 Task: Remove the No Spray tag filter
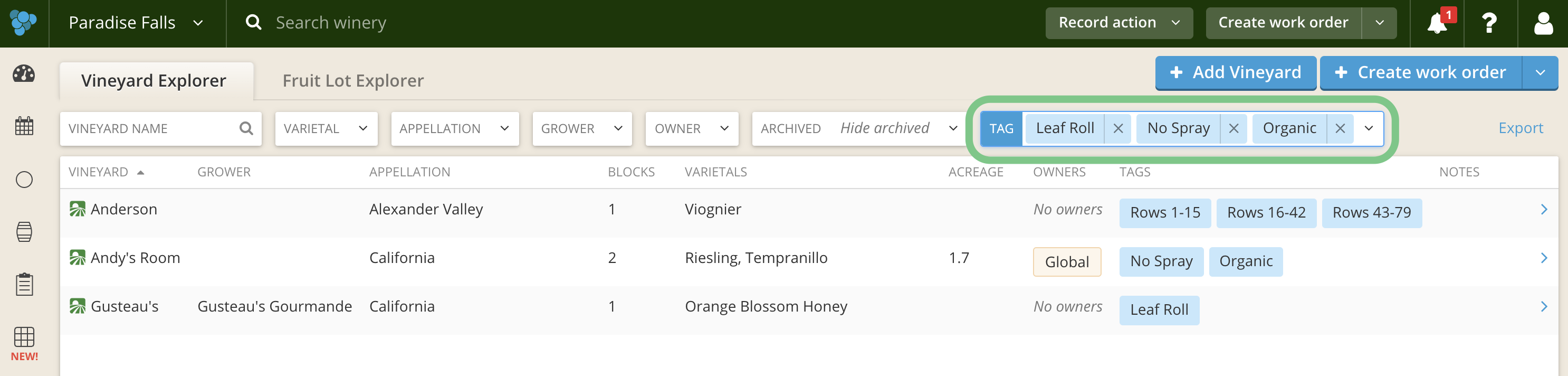(x=1233, y=128)
